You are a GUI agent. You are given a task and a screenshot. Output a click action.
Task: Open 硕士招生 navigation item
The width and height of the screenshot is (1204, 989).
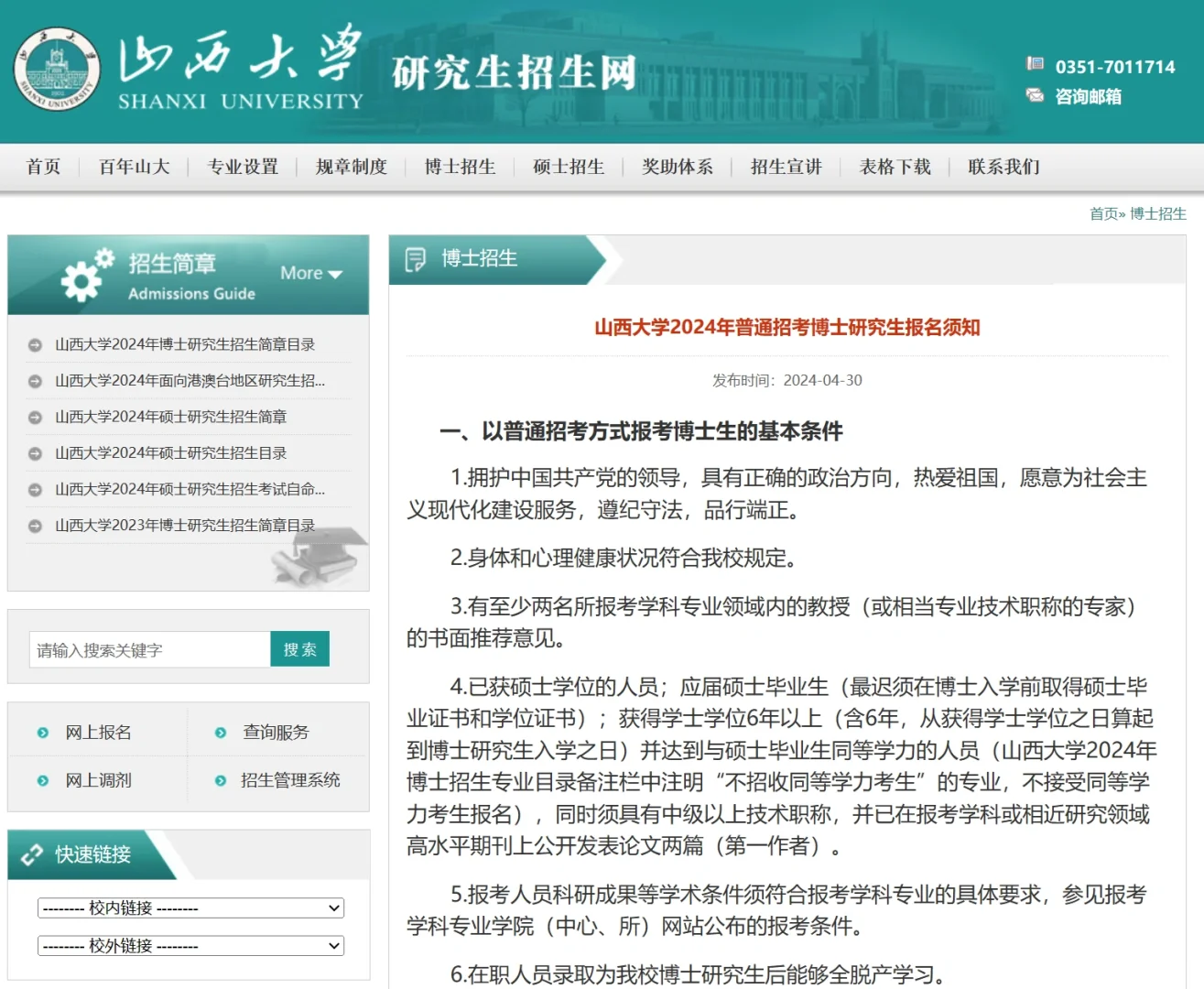click(569, 167)
